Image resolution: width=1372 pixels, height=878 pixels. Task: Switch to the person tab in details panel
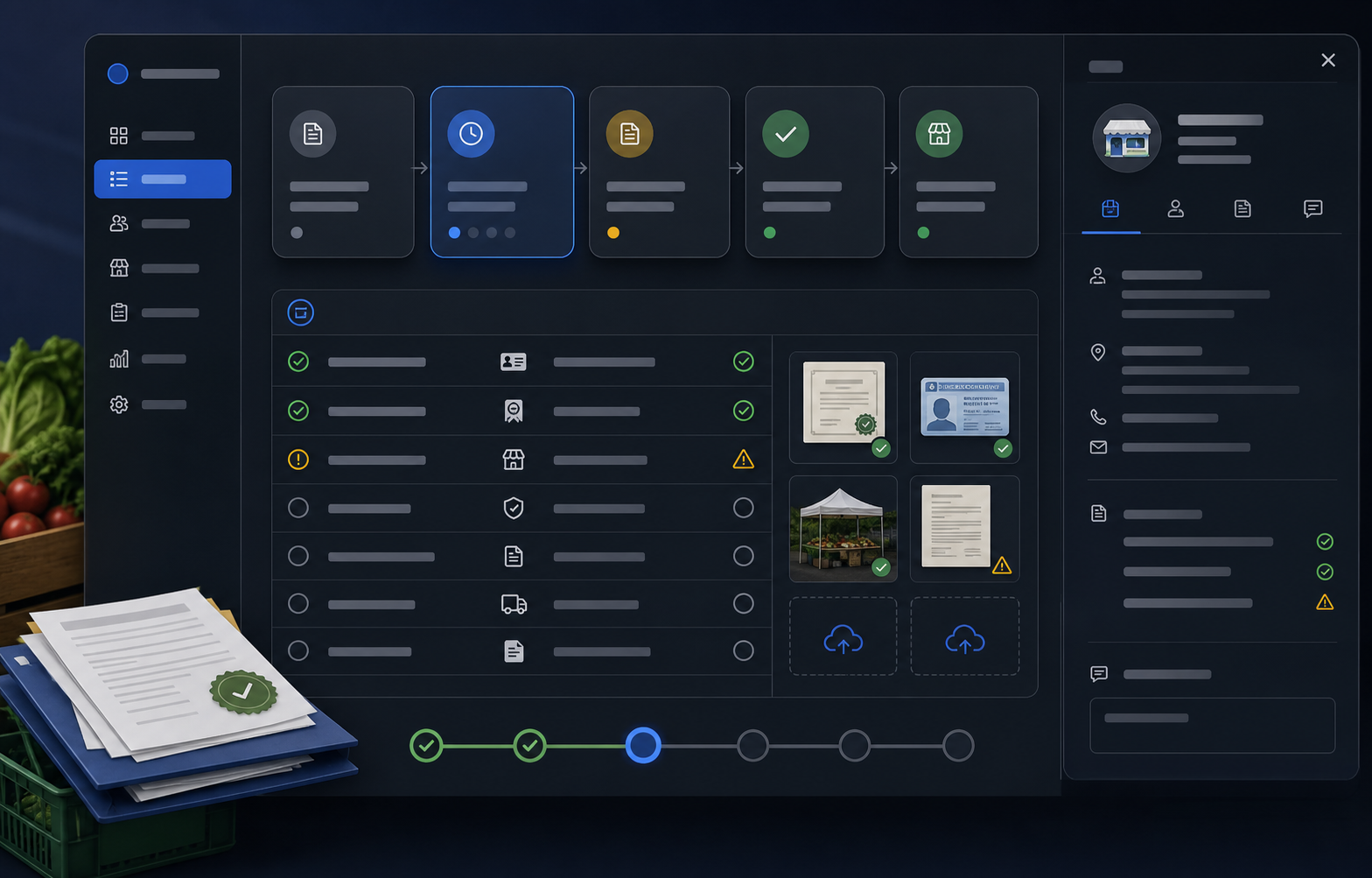point(1176,208)
